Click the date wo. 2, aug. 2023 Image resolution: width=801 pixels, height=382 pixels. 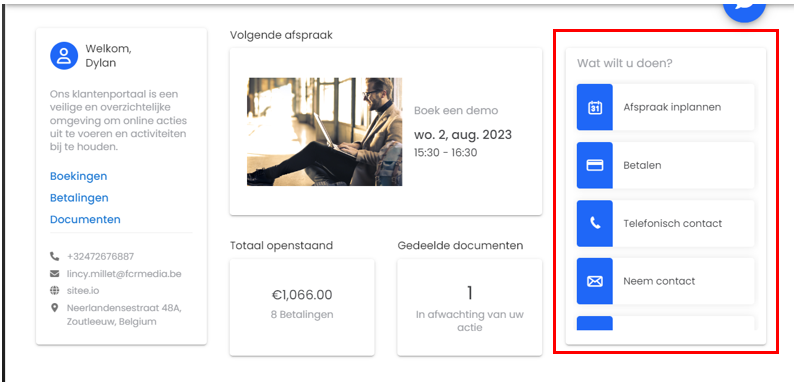pos(463,135)
